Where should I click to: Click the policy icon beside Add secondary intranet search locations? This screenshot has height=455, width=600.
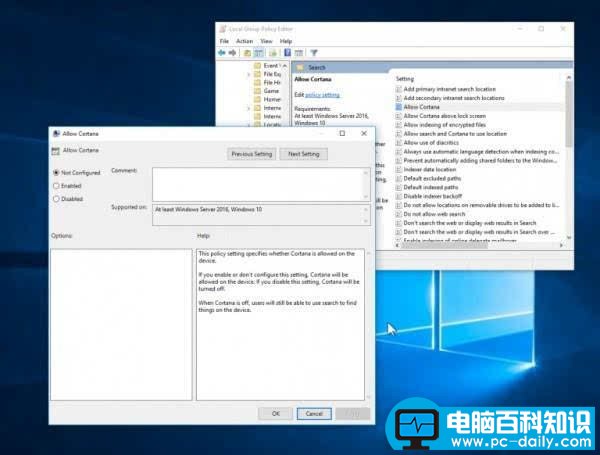(398, 98)
